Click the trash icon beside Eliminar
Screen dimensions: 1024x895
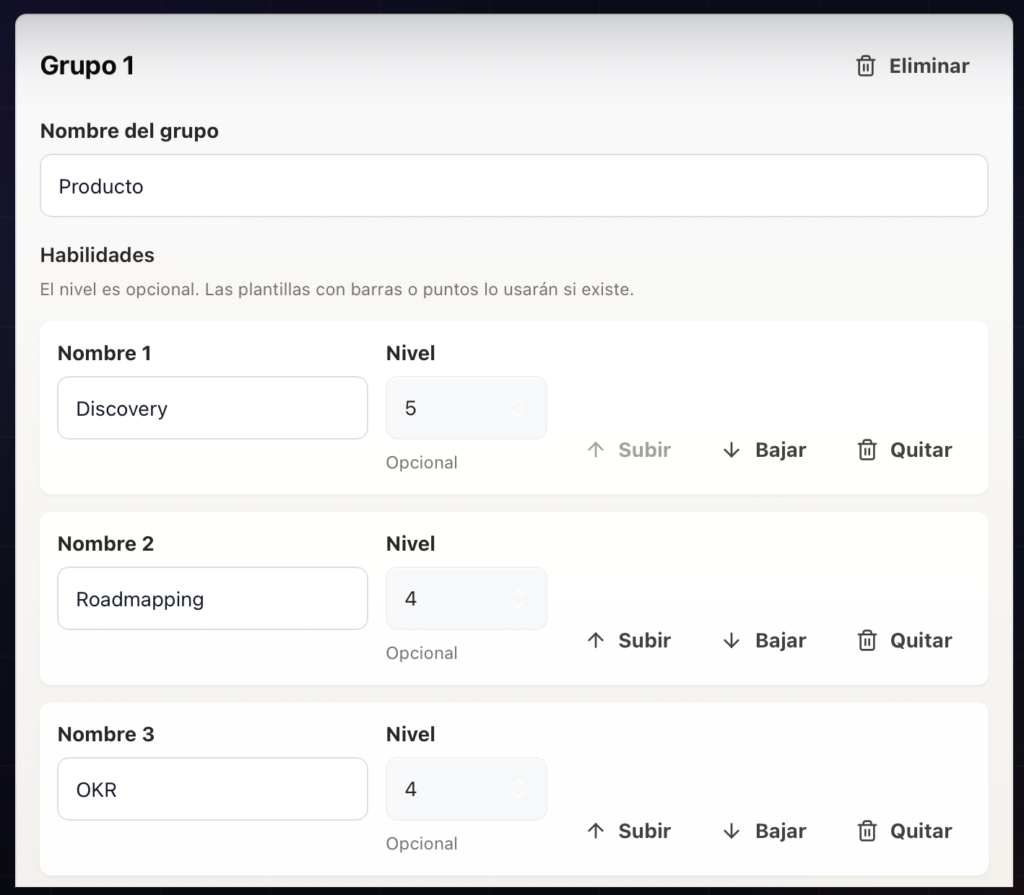coord(865,66)
